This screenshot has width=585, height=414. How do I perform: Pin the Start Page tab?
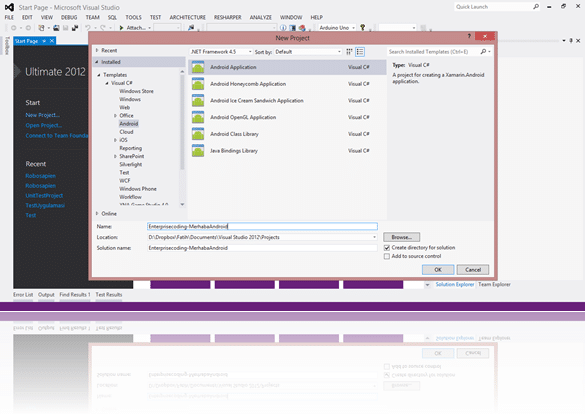pyautogui.click(x=44, y=41)
